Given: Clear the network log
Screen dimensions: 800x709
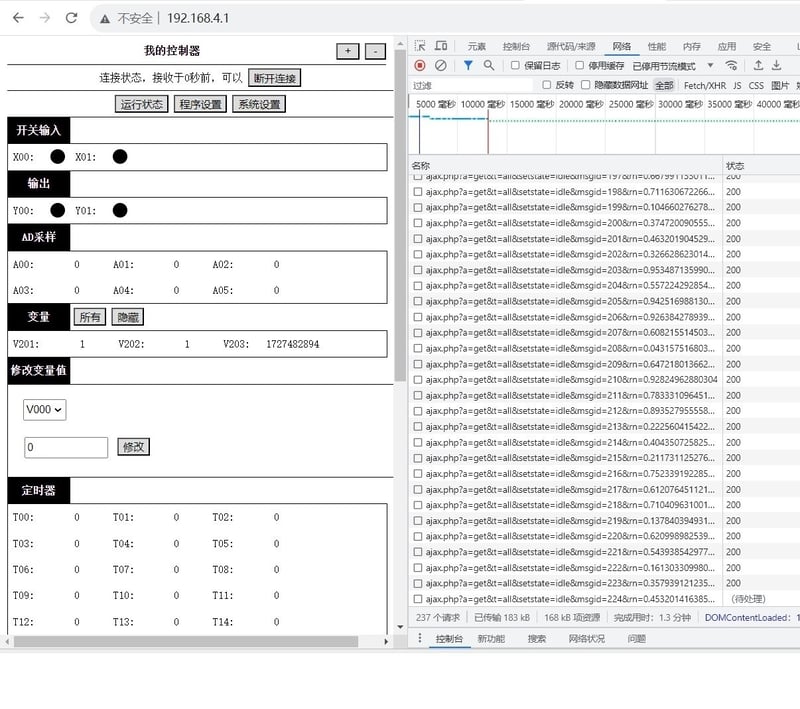Looking at the screenshot, I should tap(440, 65).
